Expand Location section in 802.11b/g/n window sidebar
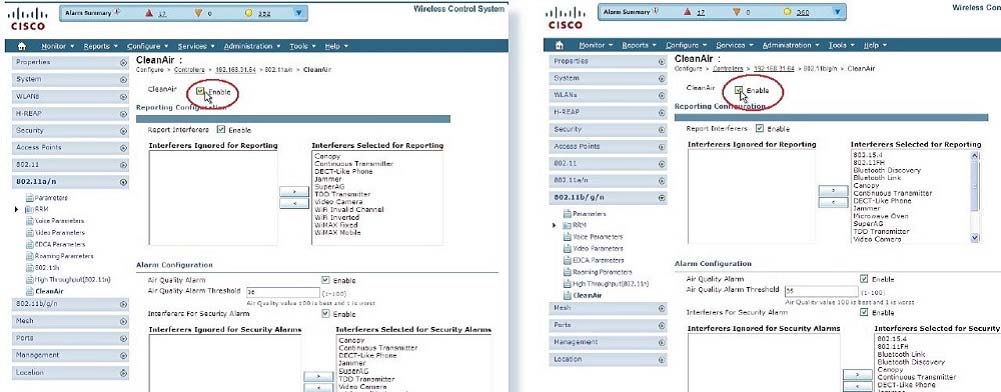Image resolution: width=1001 pixels, height=392 pixels. (x=661, y=360)
